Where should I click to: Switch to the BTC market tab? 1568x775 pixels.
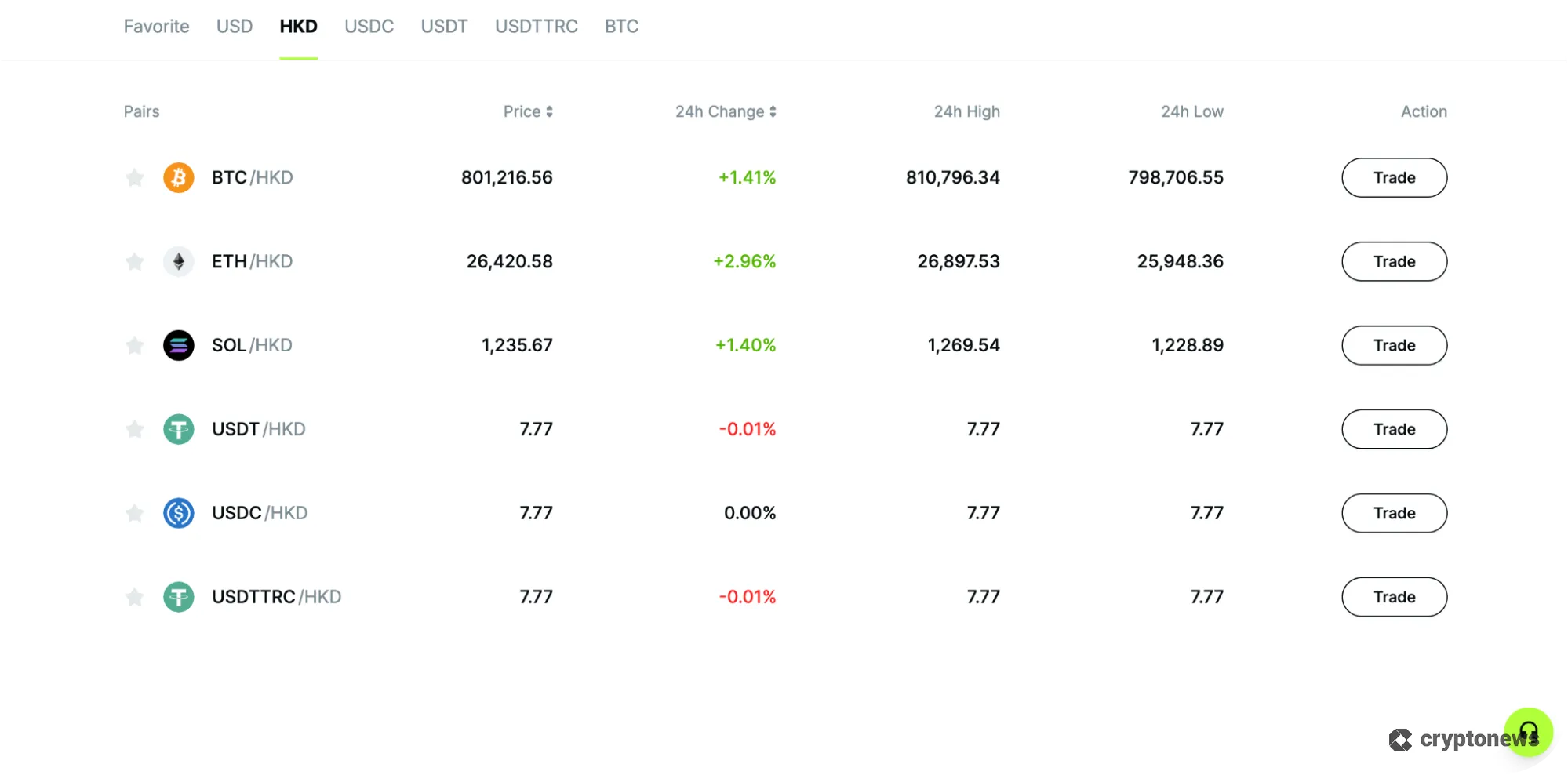point(620,26)
